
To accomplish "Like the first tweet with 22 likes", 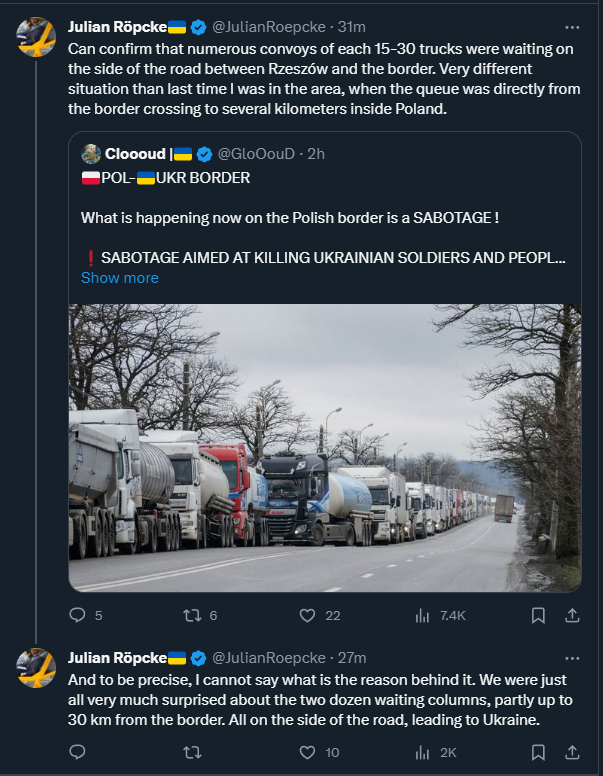I will click(x=306, y=616).
